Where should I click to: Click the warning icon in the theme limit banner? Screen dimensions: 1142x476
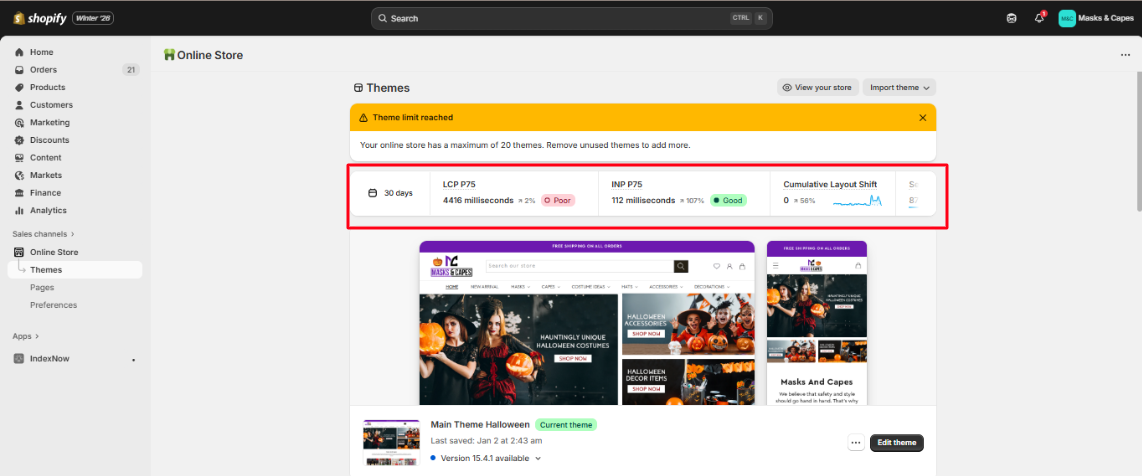click(363, 117)
